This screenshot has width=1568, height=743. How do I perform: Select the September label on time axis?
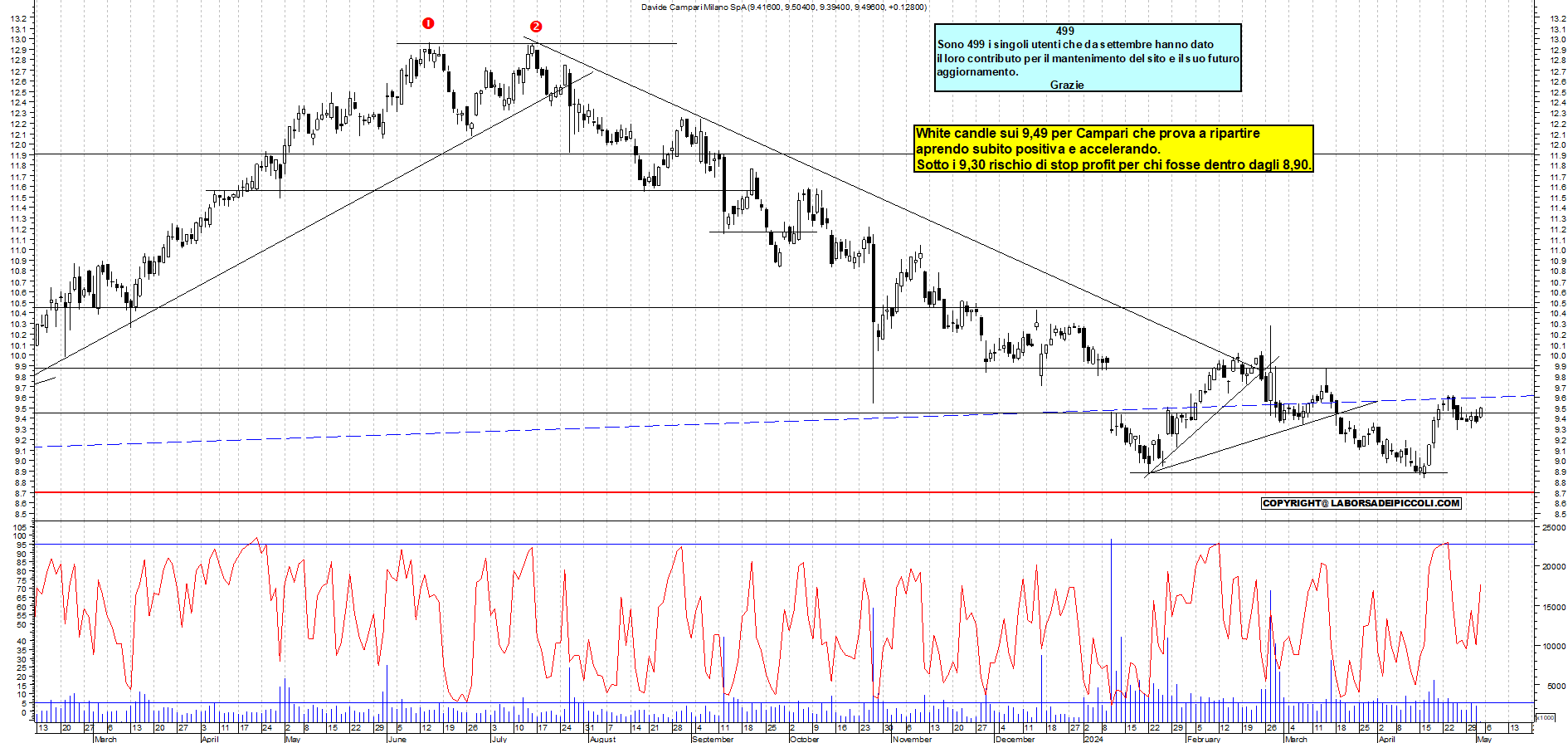[x=713, y=739]
